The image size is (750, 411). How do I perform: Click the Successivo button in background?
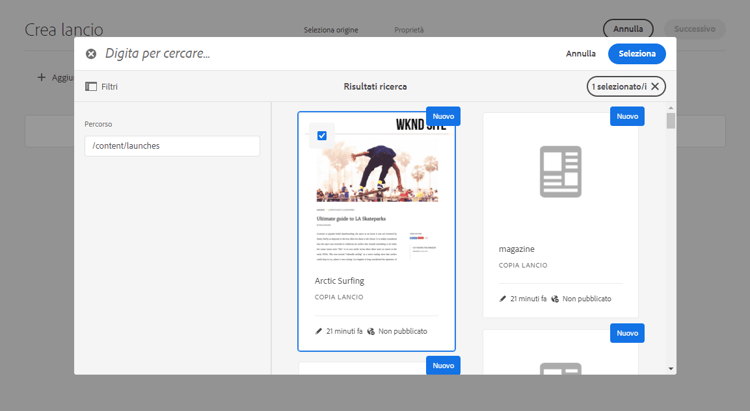(x=695, y=29)
